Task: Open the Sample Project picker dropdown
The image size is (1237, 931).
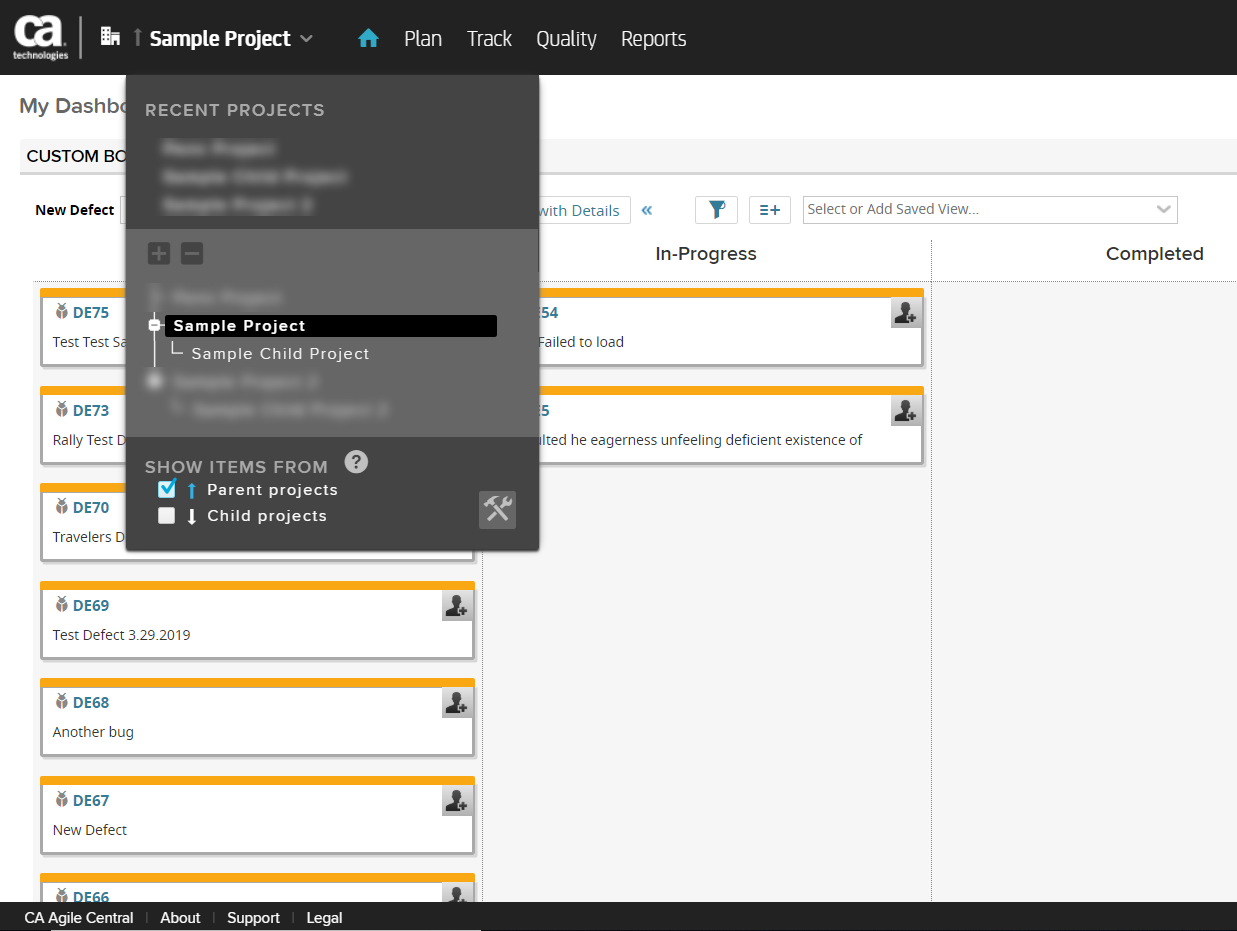Action: coord(230,39)
